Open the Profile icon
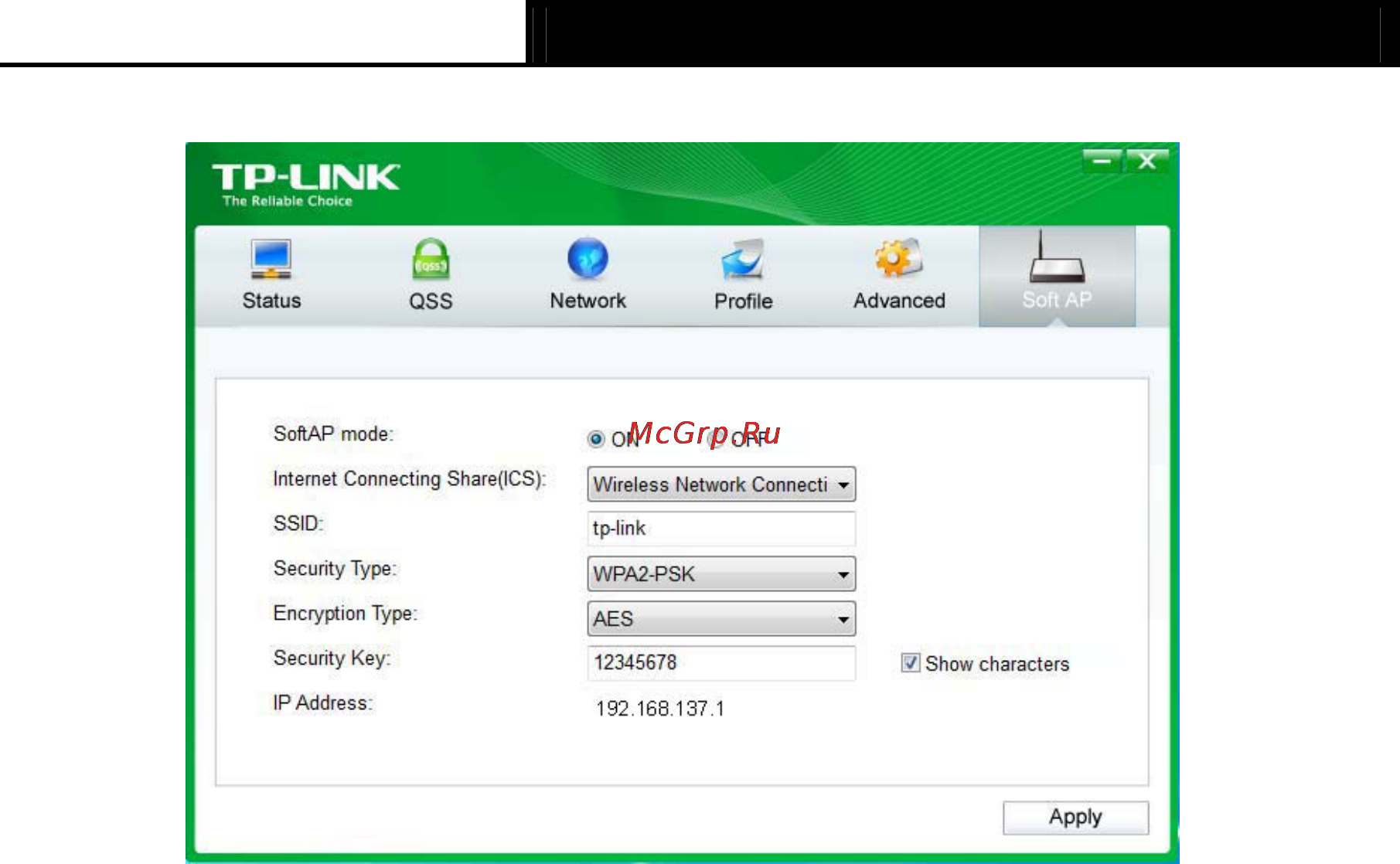 pyautogui.click(x=743, y=259)
